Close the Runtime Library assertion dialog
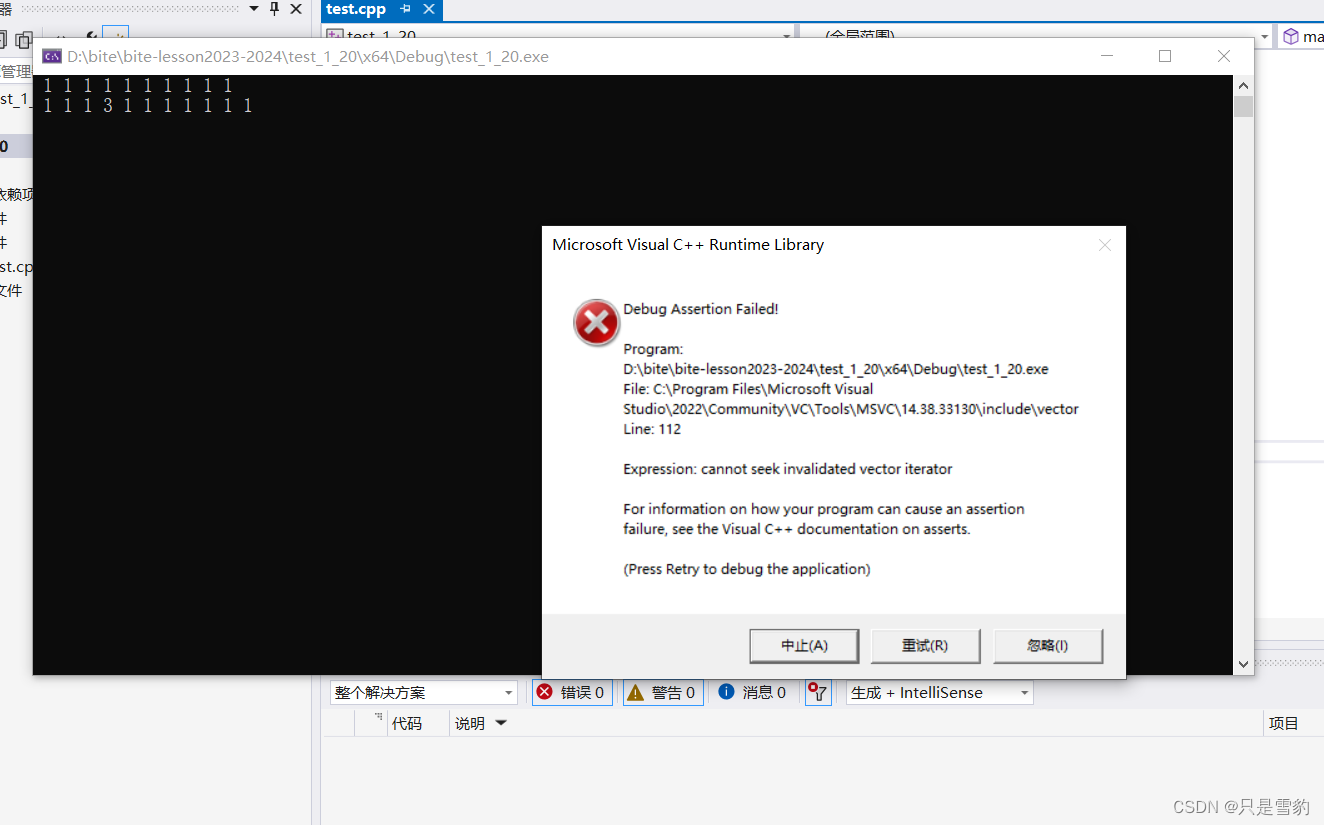Image resolution: width=1324 pixels, height=825 pixels. (x=1104, y=245)
